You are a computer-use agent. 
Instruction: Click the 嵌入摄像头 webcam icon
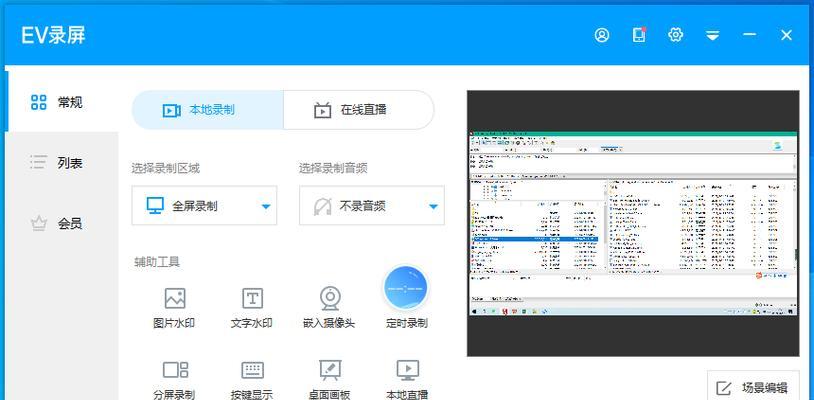tap(330, 298)
